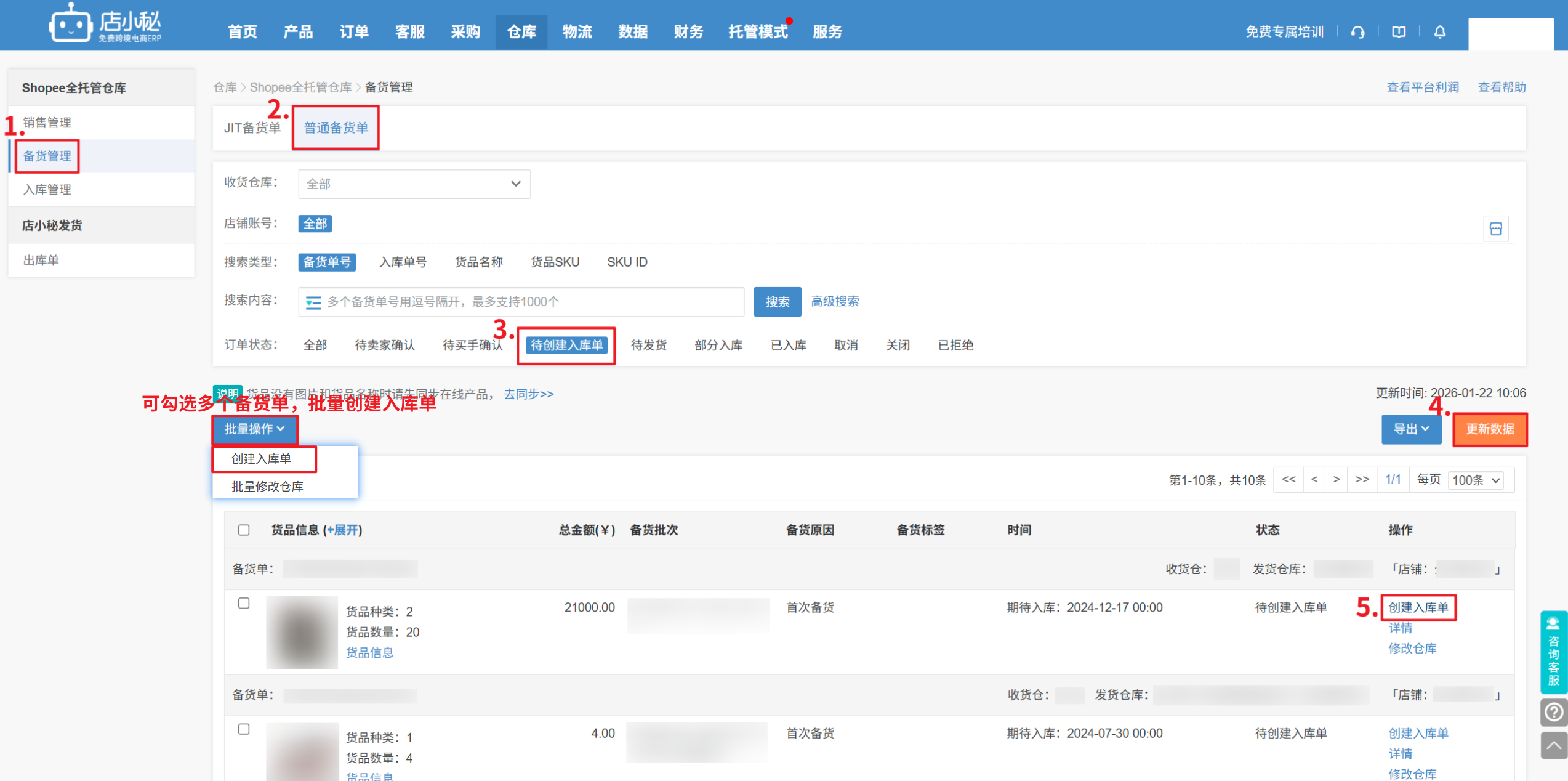
Task: Click the customer service headset icon
Action: click(x=1357, y=32)
